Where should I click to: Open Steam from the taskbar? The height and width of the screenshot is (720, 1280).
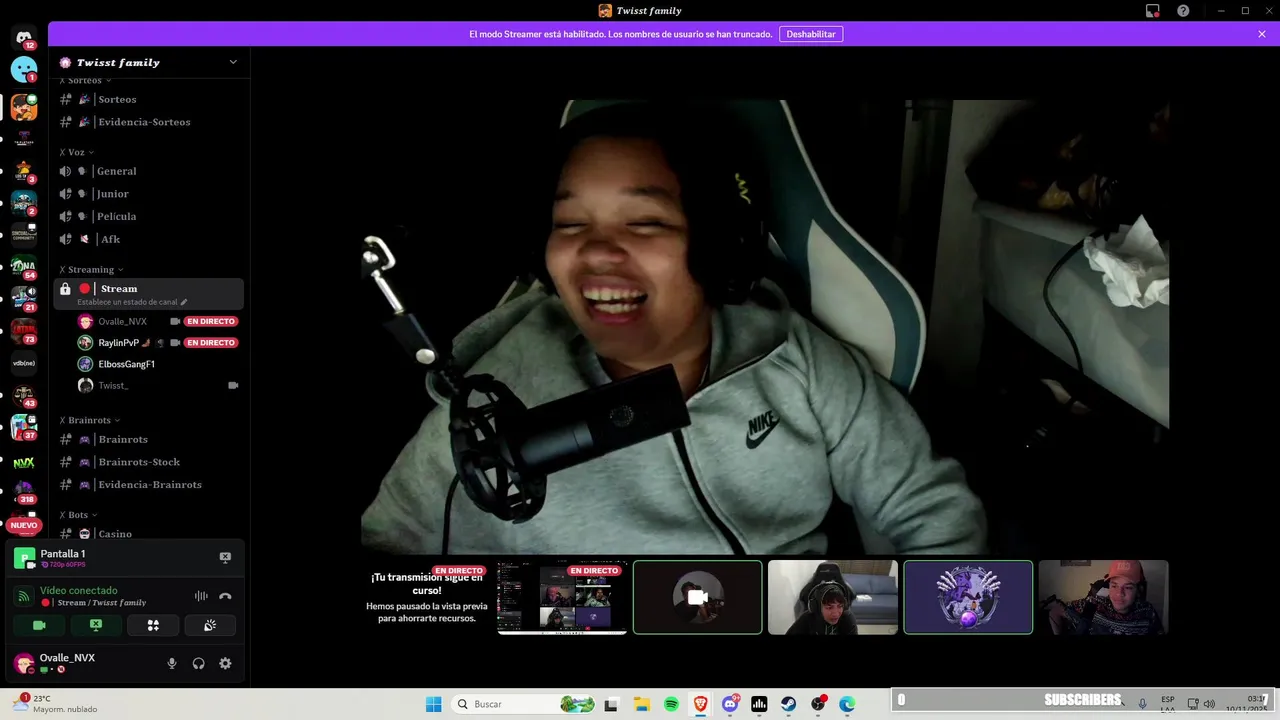click(x=789, y=704)
